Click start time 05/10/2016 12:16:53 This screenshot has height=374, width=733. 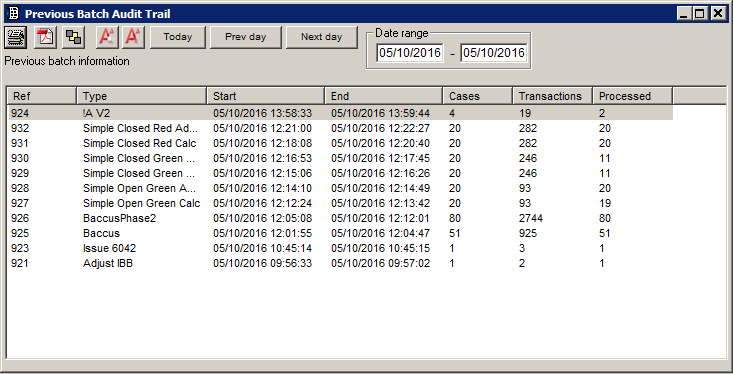point(262,158)
